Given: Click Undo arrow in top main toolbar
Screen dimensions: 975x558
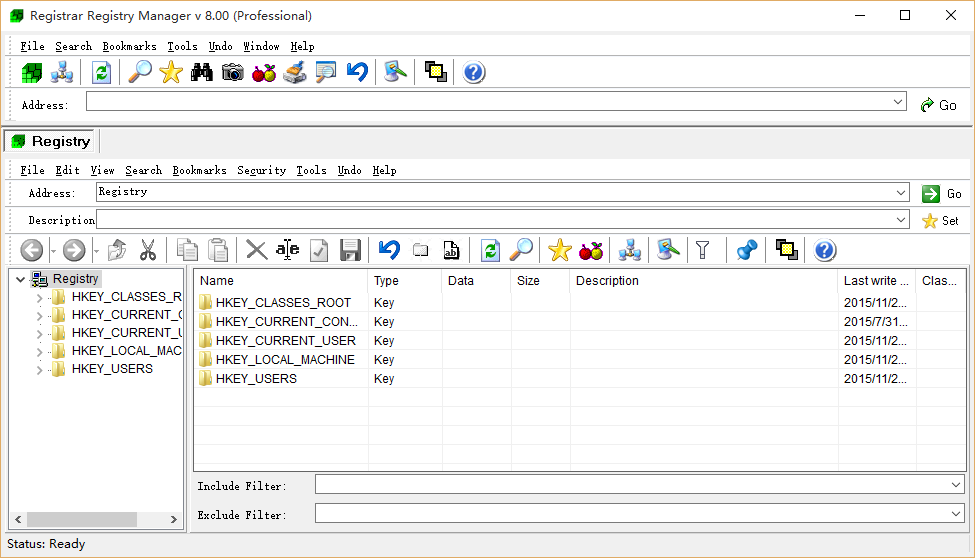Looking at the screenshot, I should click(357, 72).
